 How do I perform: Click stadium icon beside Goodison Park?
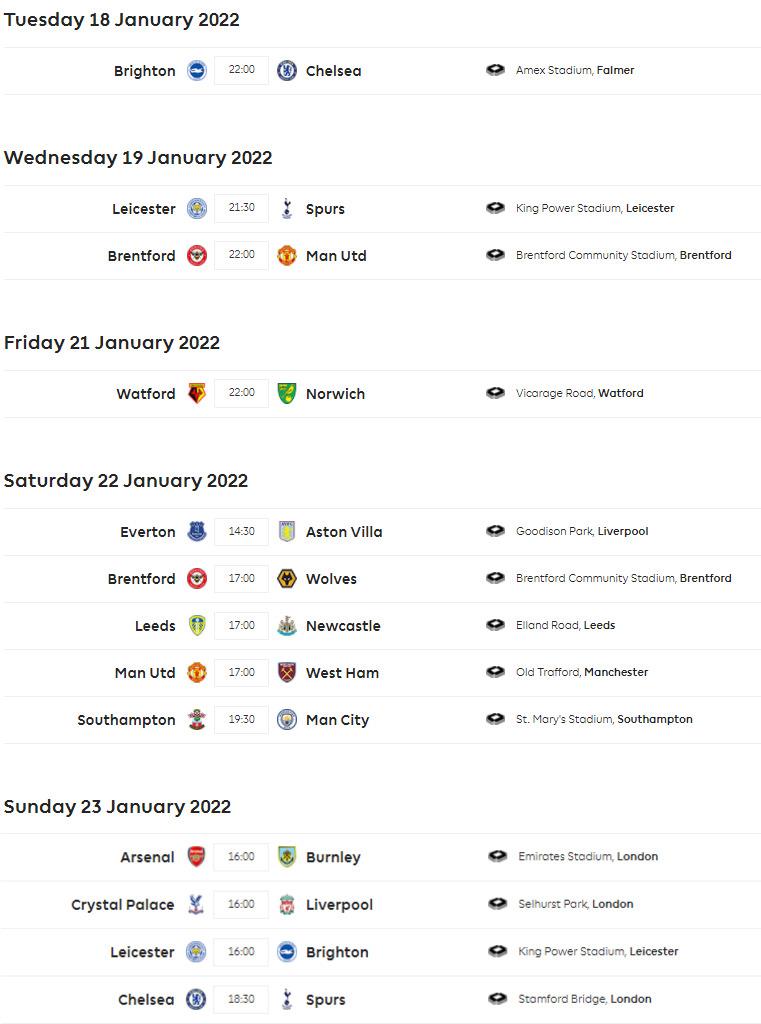click(x=495, y=531)
